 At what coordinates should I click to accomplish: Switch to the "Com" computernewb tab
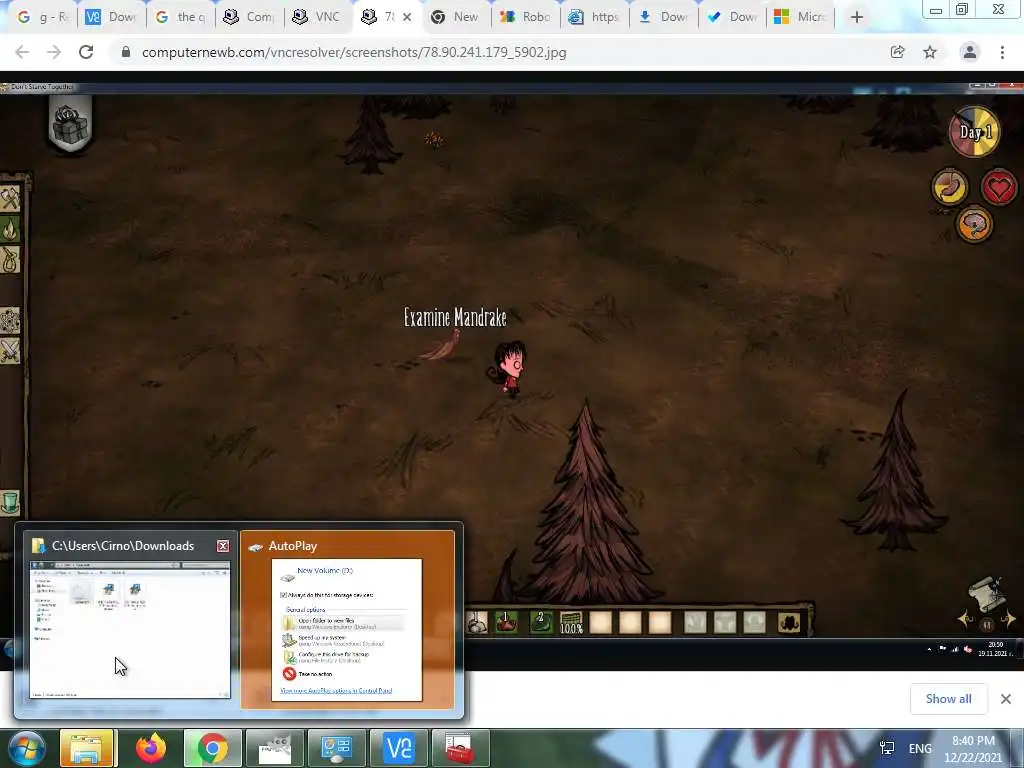(x=249, y=17)
